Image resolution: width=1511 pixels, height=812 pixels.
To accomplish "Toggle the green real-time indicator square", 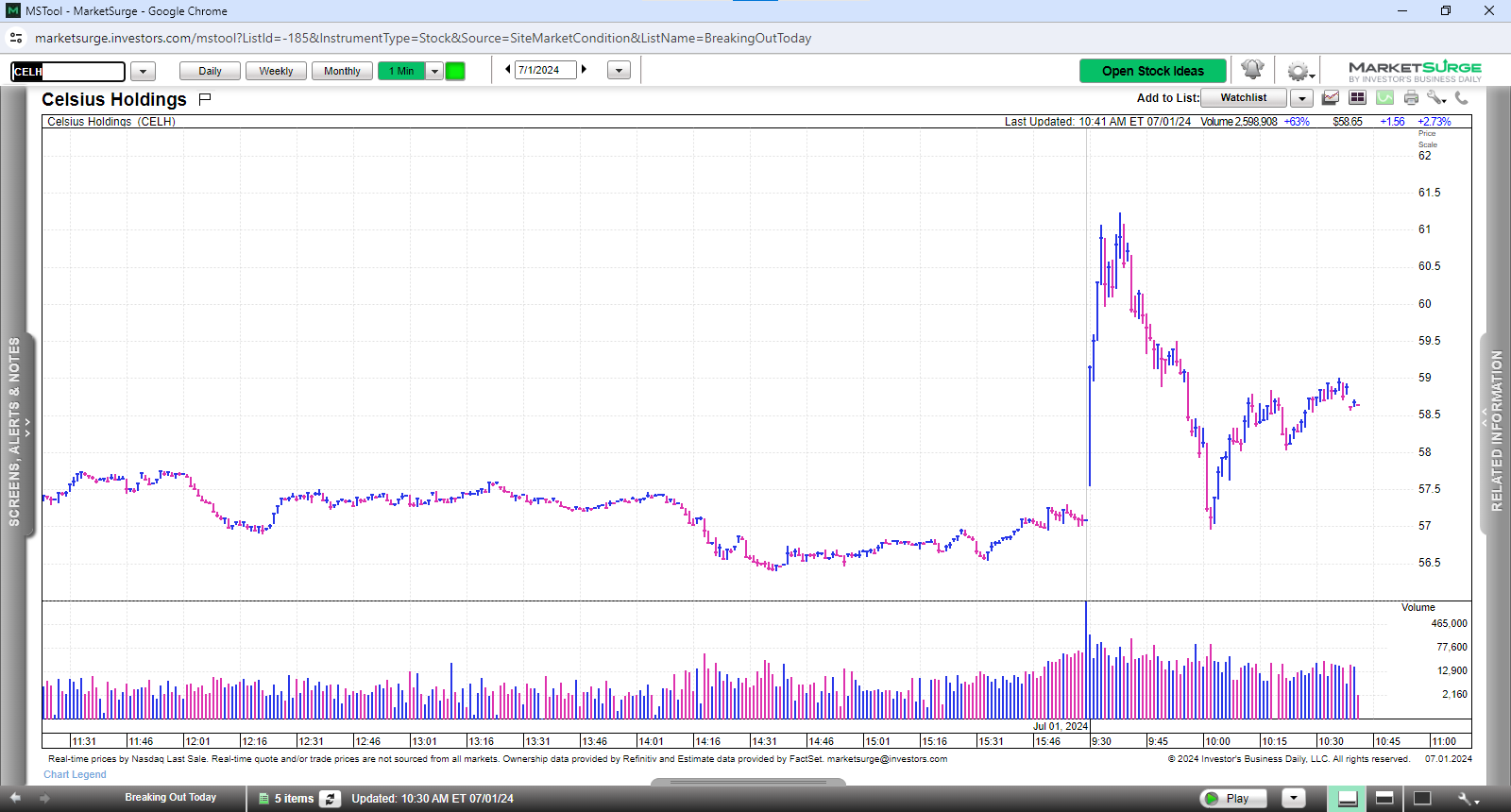I will 455,71.
